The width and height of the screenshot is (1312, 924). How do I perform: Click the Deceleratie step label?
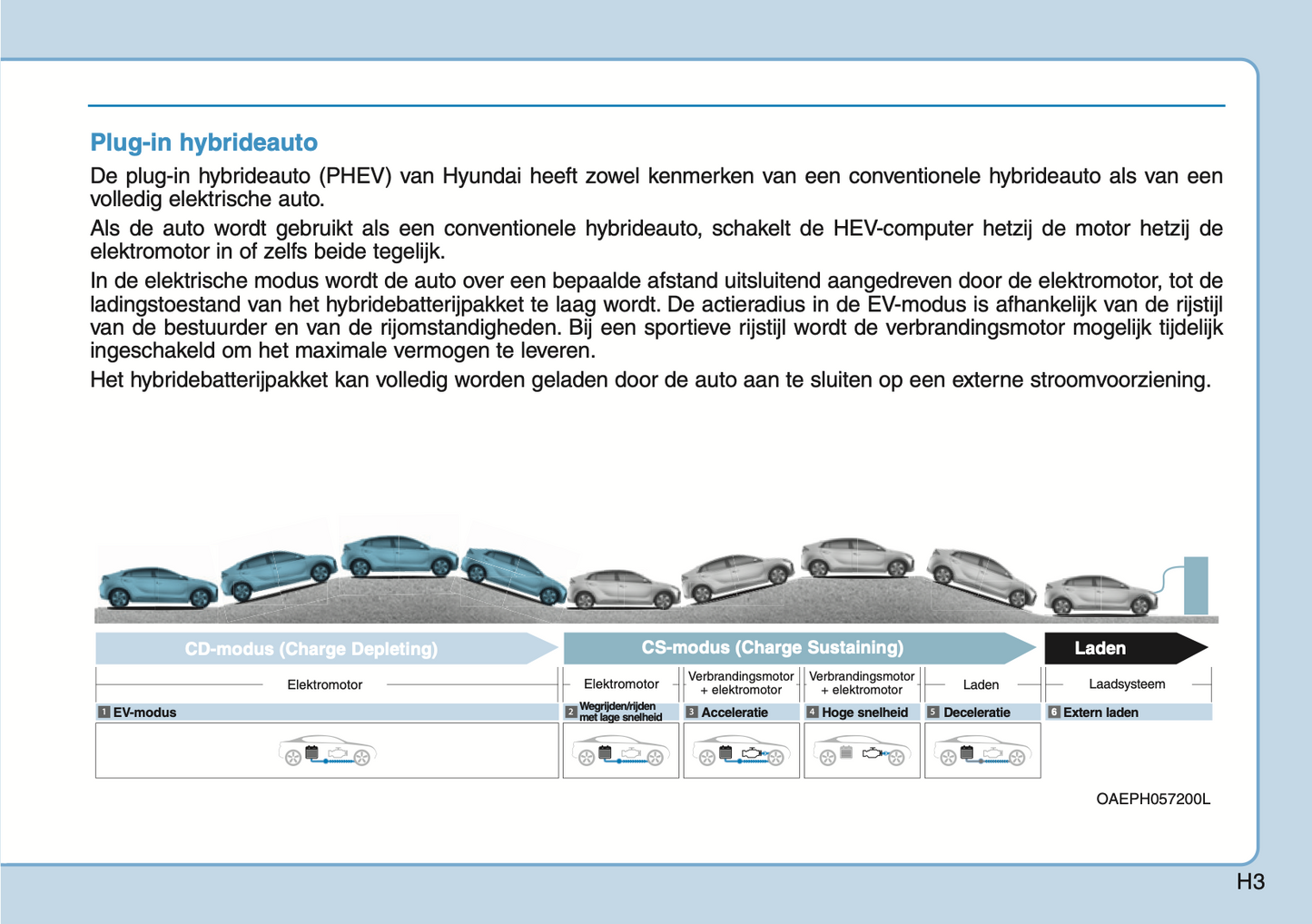976,713
